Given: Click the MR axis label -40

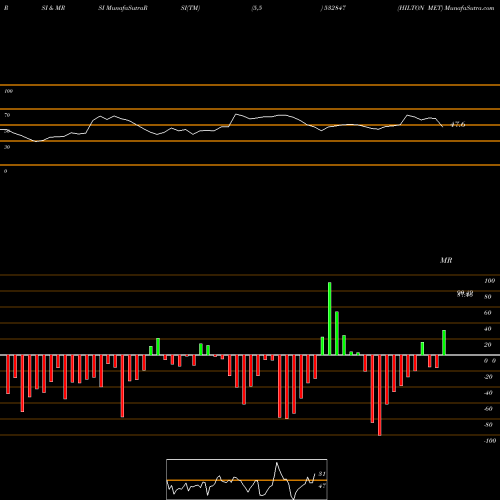Looking at the screenshot, I should point(488,393).
